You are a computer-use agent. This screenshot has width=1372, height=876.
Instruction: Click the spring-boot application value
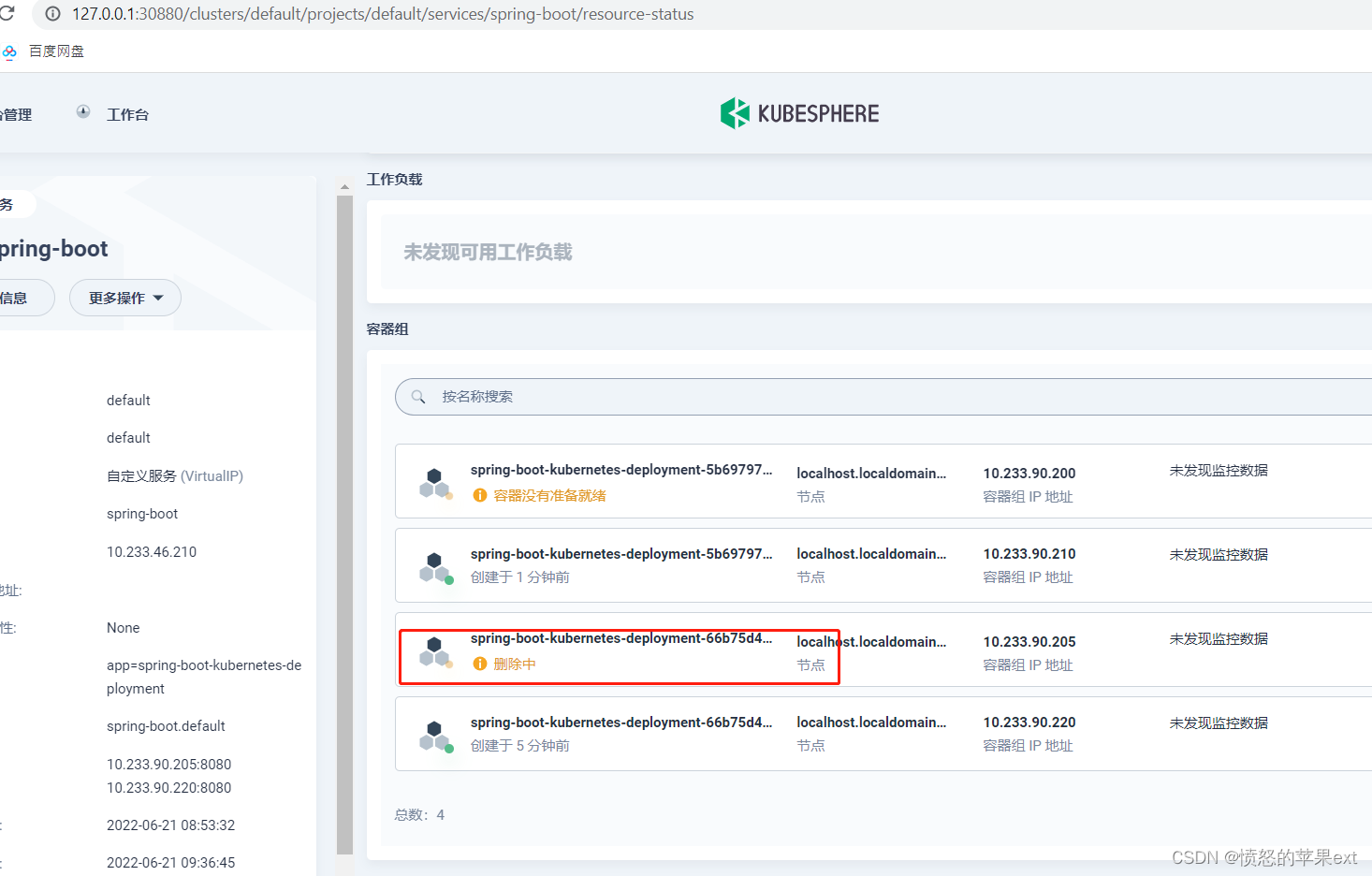(142, 514)
